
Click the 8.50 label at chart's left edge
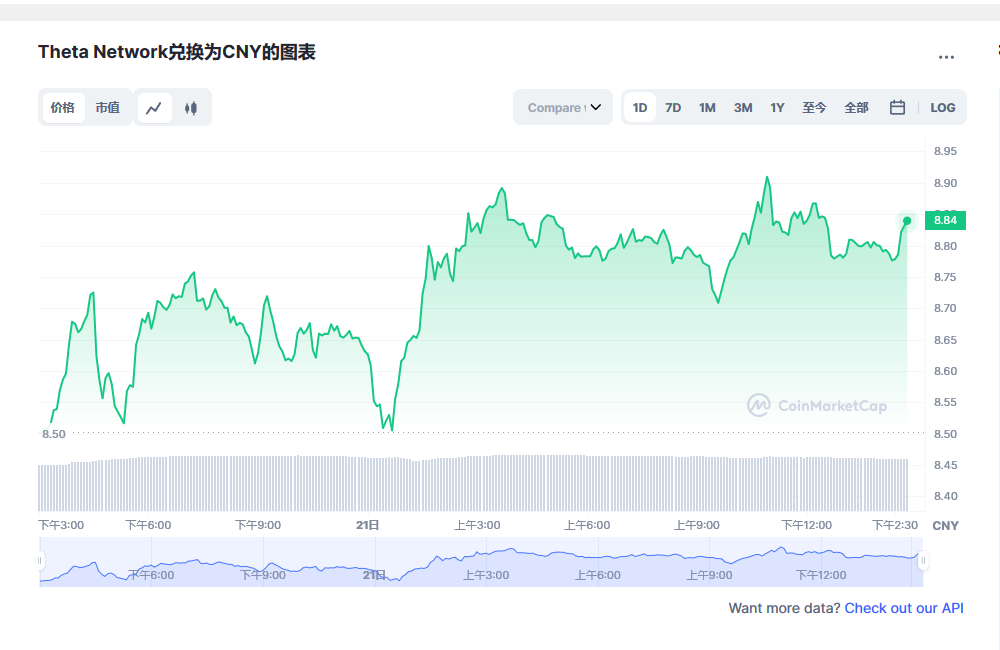(54, 434)
